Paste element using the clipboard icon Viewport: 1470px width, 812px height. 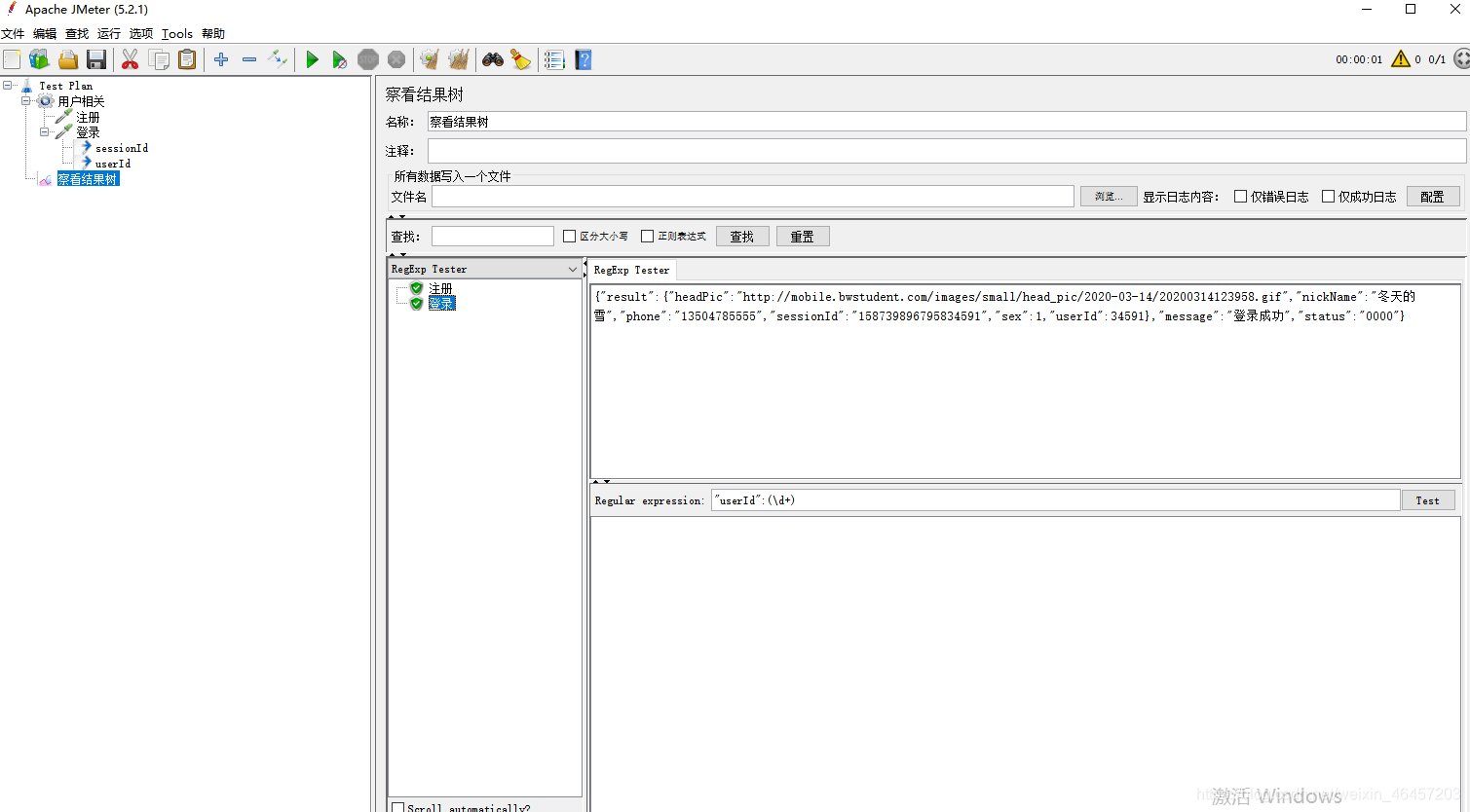(187, 60)
